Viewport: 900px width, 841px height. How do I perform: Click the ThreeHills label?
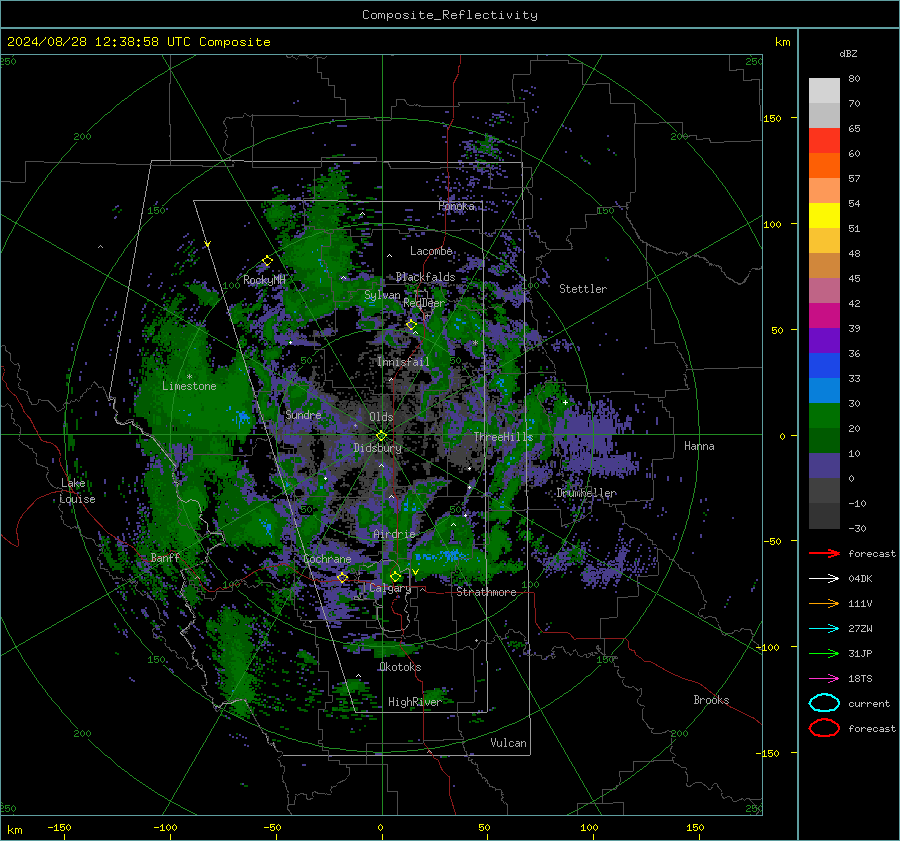503,437
